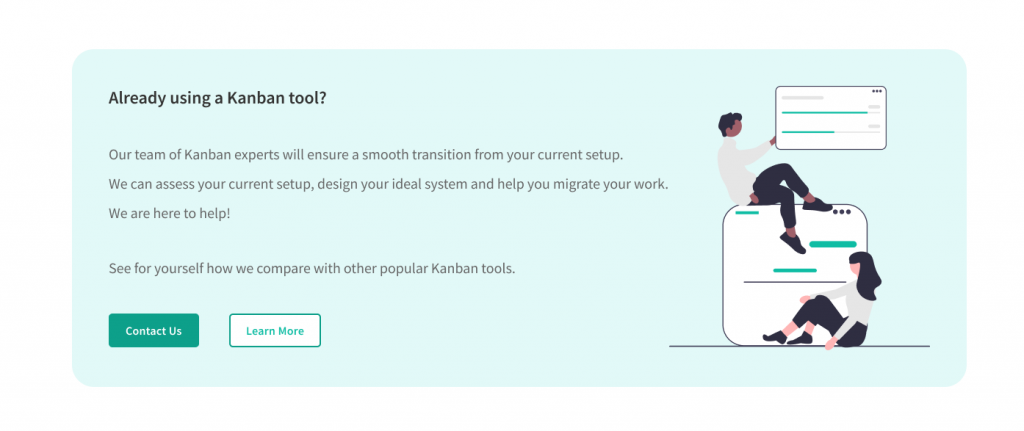
Task: Click the thick green pill in lower card
Action: [832, 244]
